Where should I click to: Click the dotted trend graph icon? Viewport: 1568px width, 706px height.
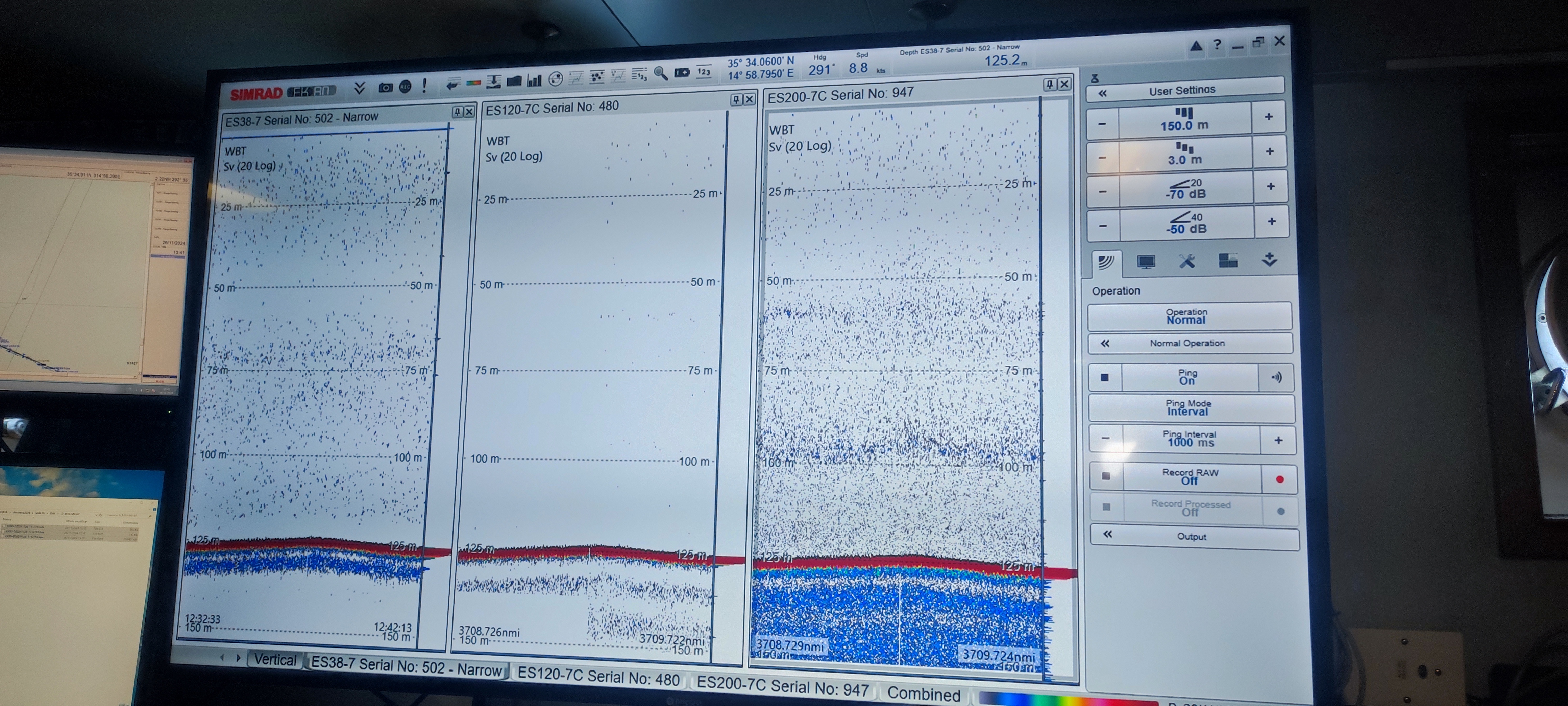pos(618,75)
